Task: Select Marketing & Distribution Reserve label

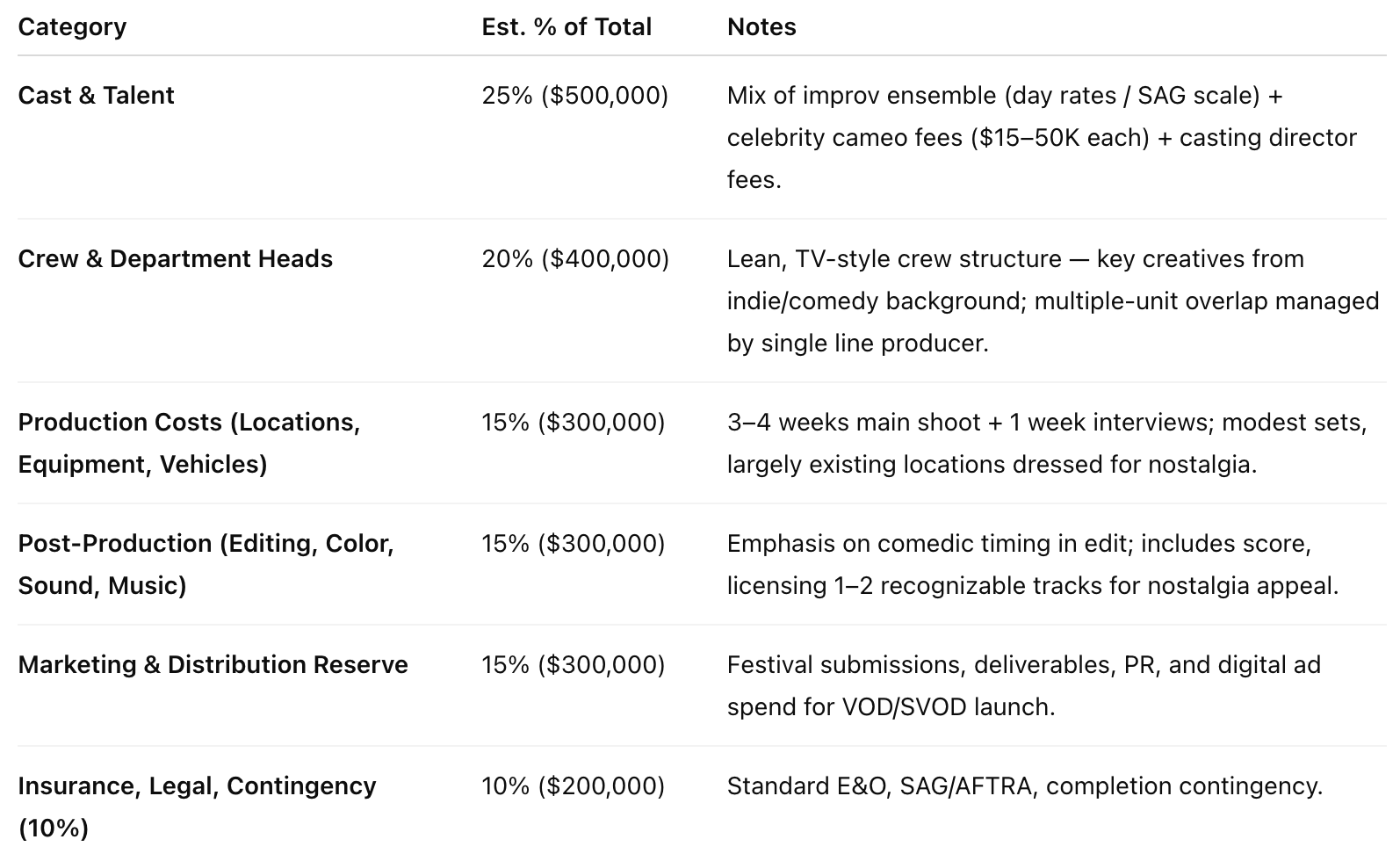Action: (x=213, y=665)
